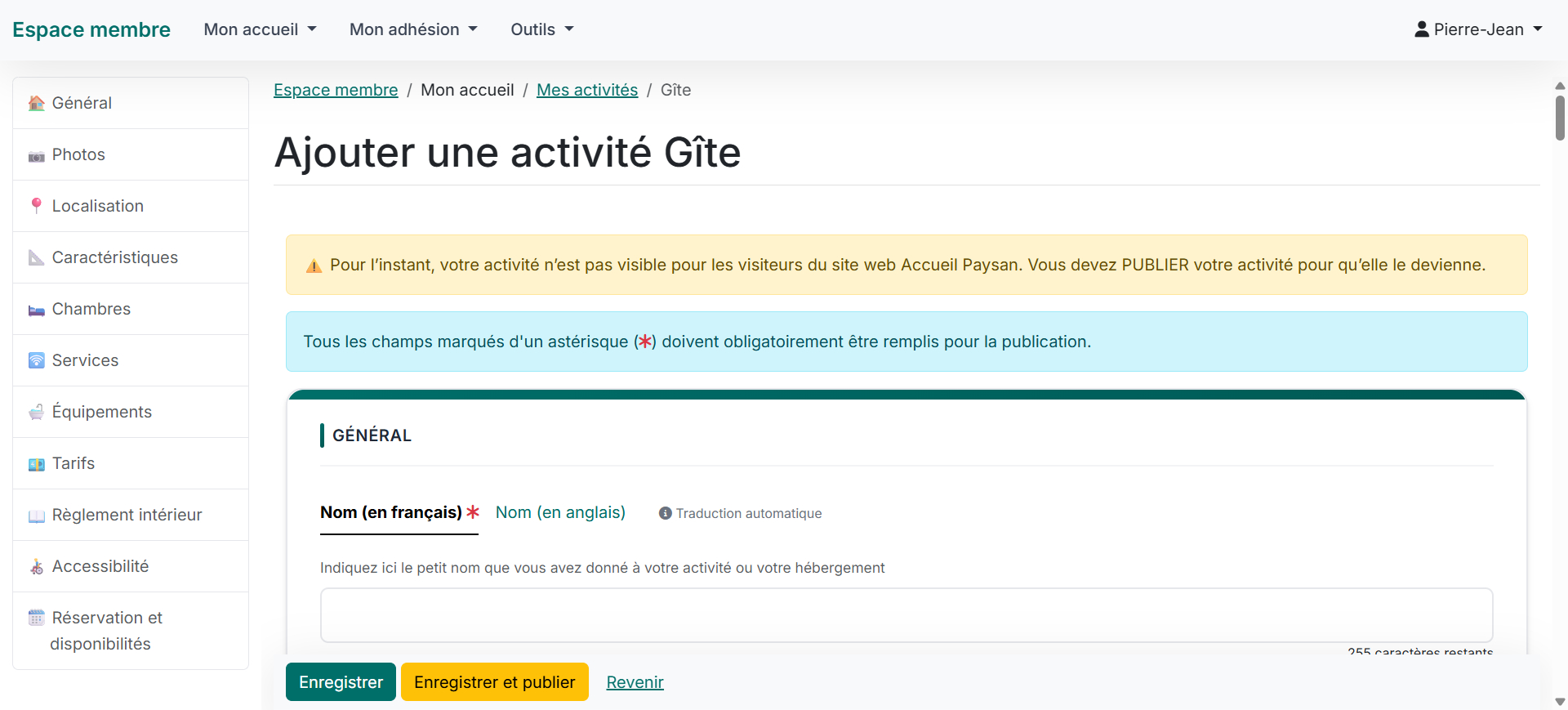The width and height of the screenshot is (1568, 710).
Task: Click the house icon beside Général
Action: [x=36, y=104]
